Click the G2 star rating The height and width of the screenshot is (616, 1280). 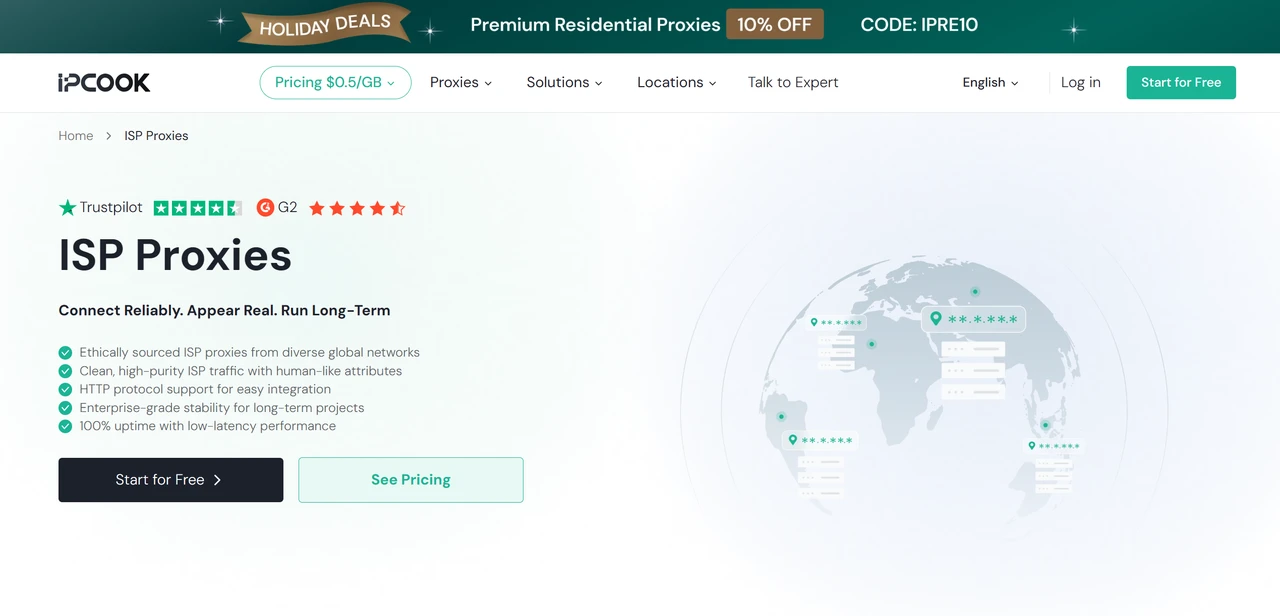coord(356,207)
